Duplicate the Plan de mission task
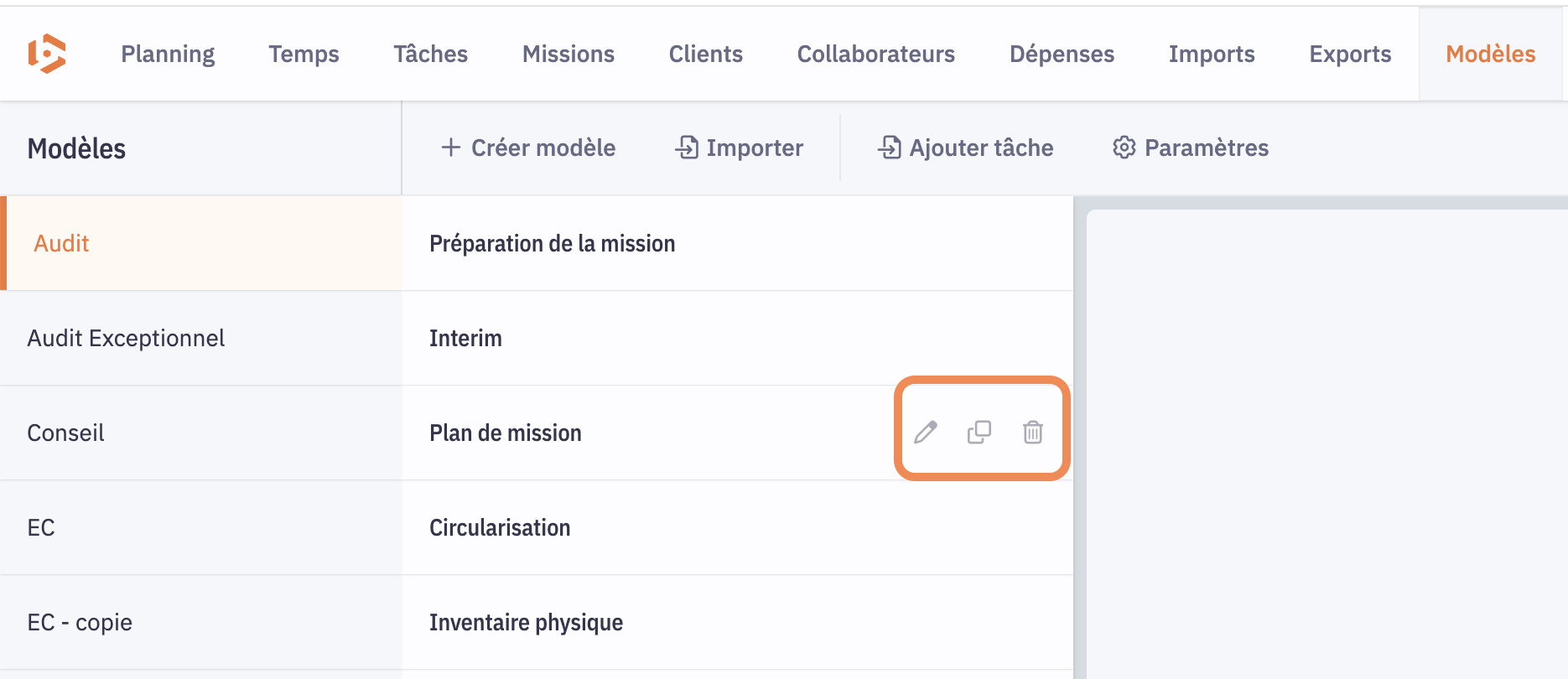The width and height of the screenshot is (1568, 679). (979, 433)
